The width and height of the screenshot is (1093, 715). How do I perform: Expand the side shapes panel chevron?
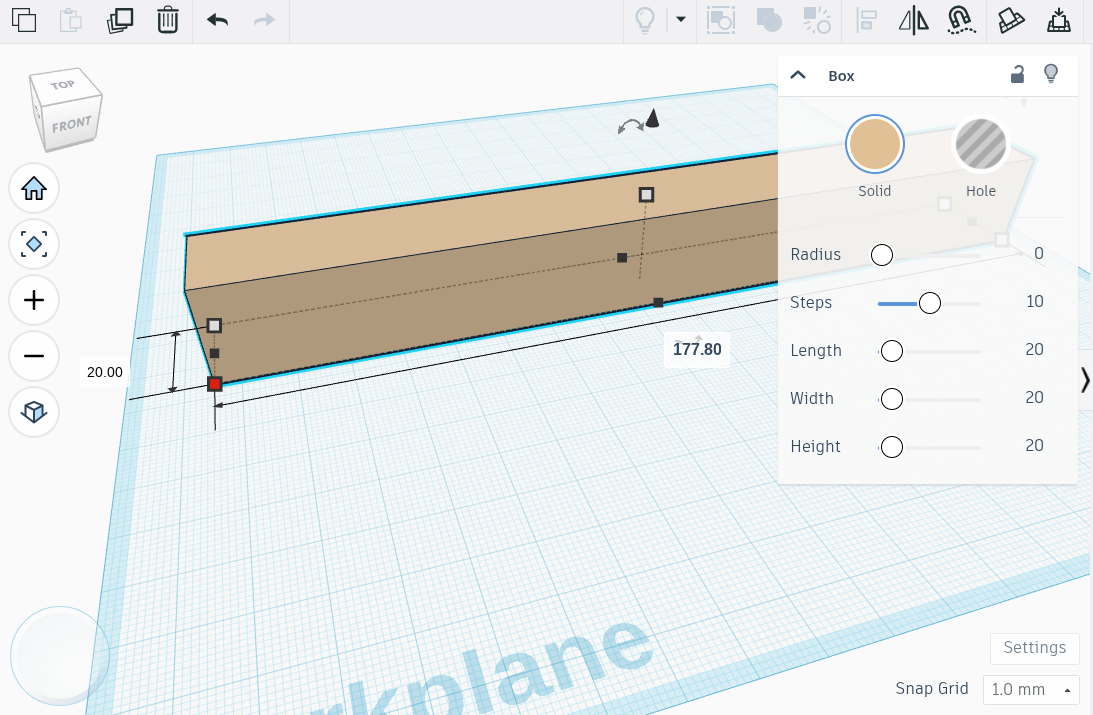click(1085, 380)
